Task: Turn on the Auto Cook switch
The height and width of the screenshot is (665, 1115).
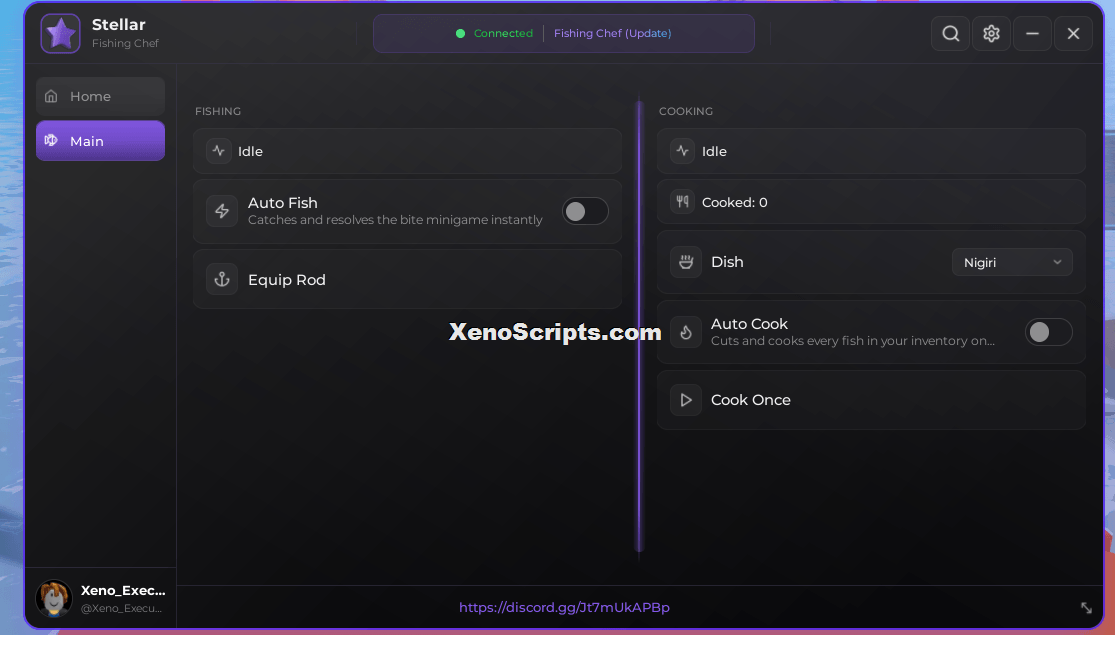Action: pos(1048,332)
